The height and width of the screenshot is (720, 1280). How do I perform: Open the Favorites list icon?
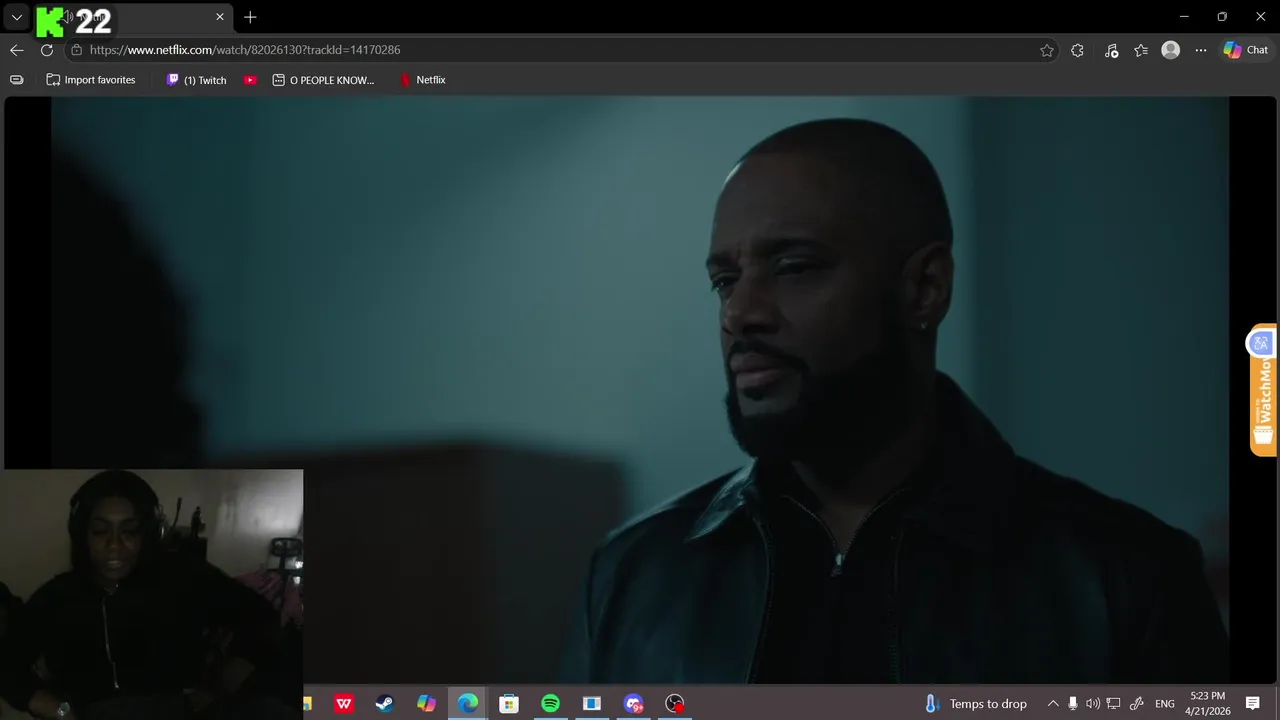[x=1141, y=50]
